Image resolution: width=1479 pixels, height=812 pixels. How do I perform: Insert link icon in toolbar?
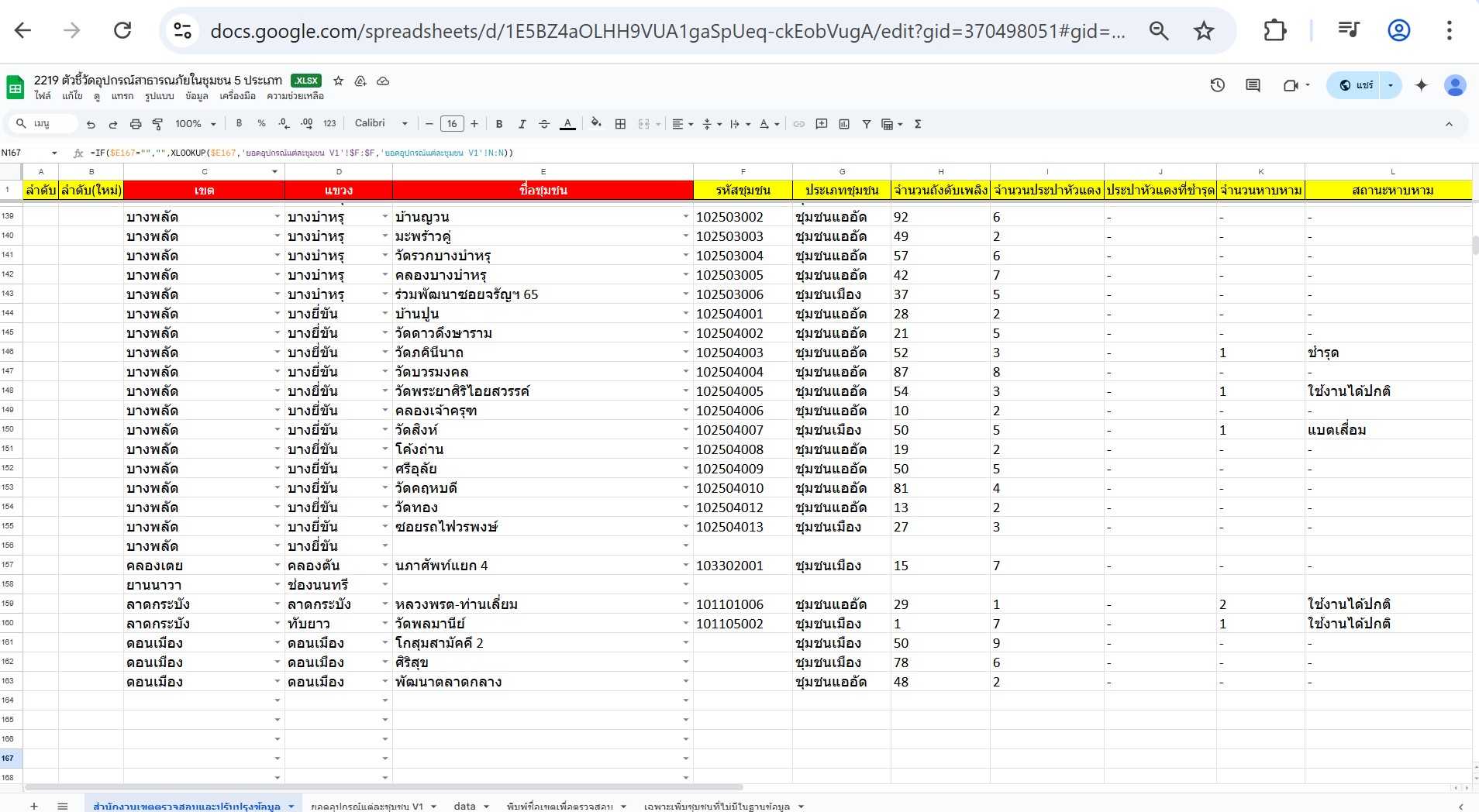tap(798, 124)
